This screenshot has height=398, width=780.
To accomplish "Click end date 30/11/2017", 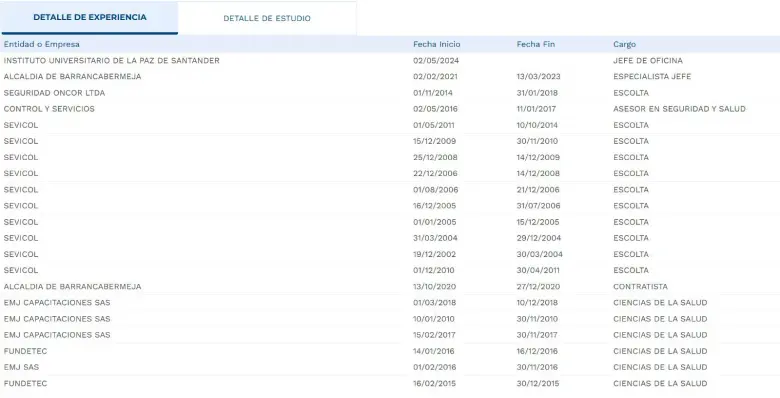I will [x=537, y=335].
